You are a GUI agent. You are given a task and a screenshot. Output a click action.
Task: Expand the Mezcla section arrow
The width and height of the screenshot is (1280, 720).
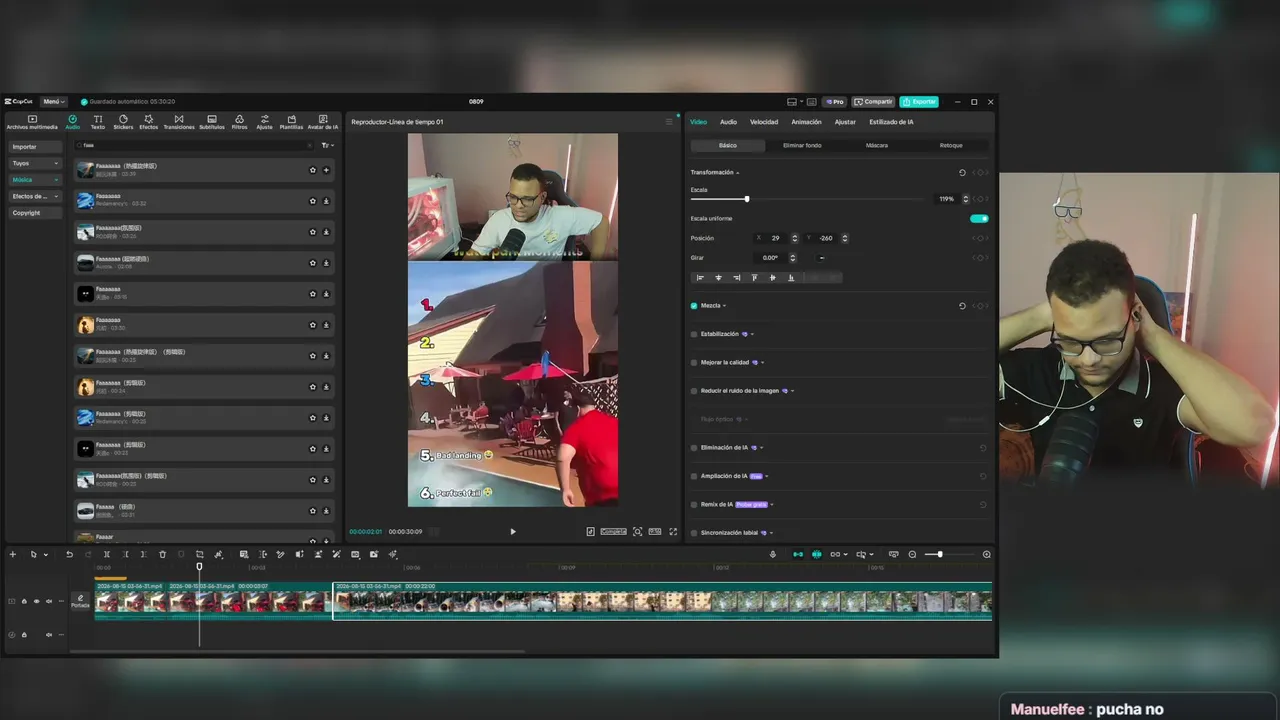tap(724, 306)
